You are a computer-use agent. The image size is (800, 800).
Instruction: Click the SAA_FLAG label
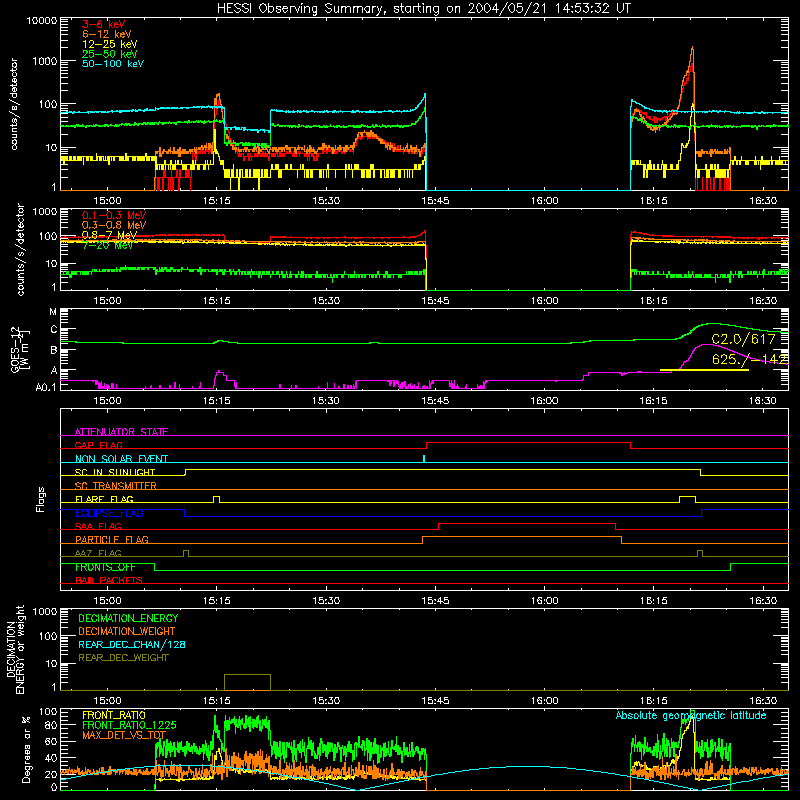pyautogui.click(x=98, y=526)
